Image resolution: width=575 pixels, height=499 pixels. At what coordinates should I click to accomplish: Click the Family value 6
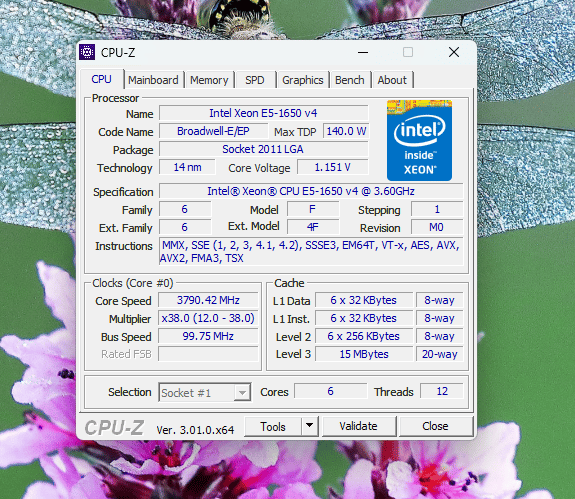184,209
